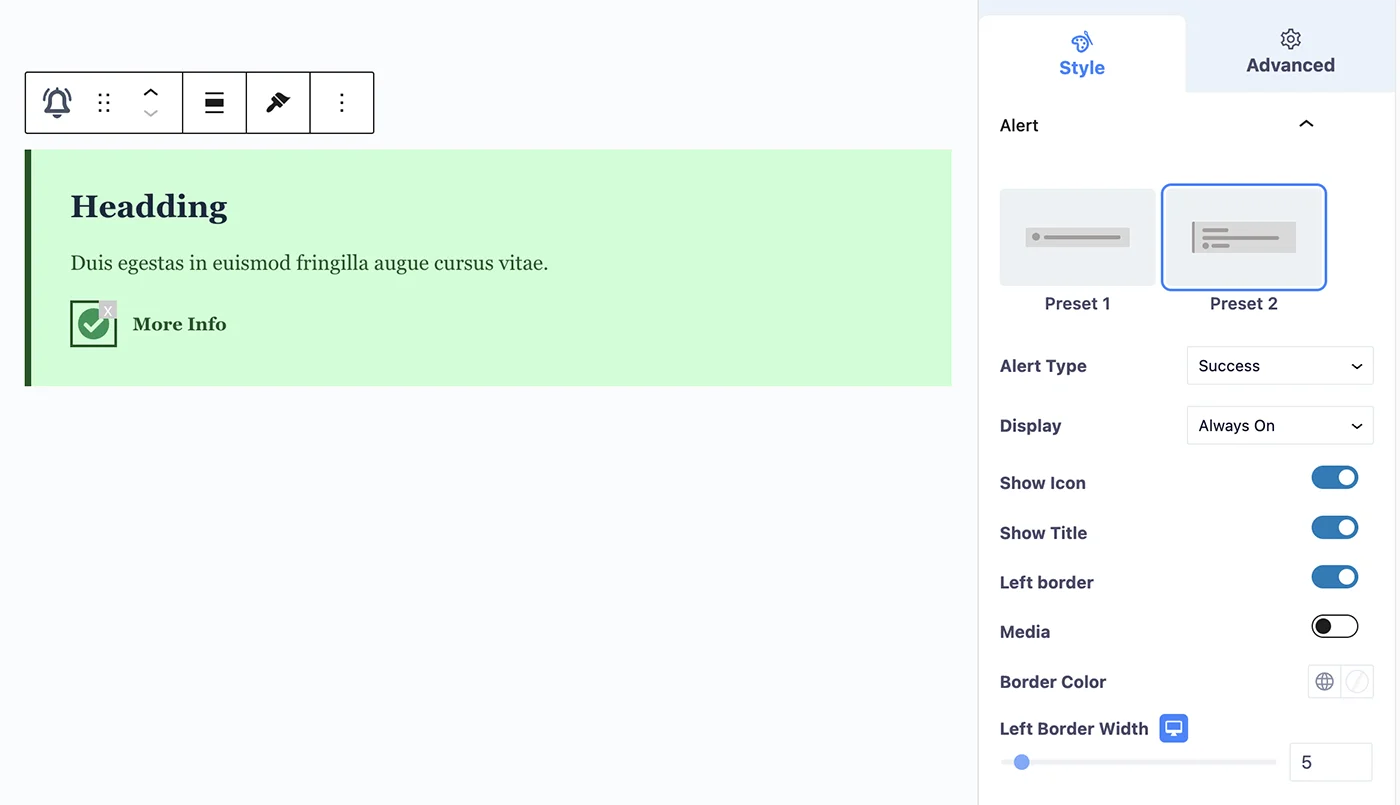Select the Preset 2 layout thumbnail

1244,237
